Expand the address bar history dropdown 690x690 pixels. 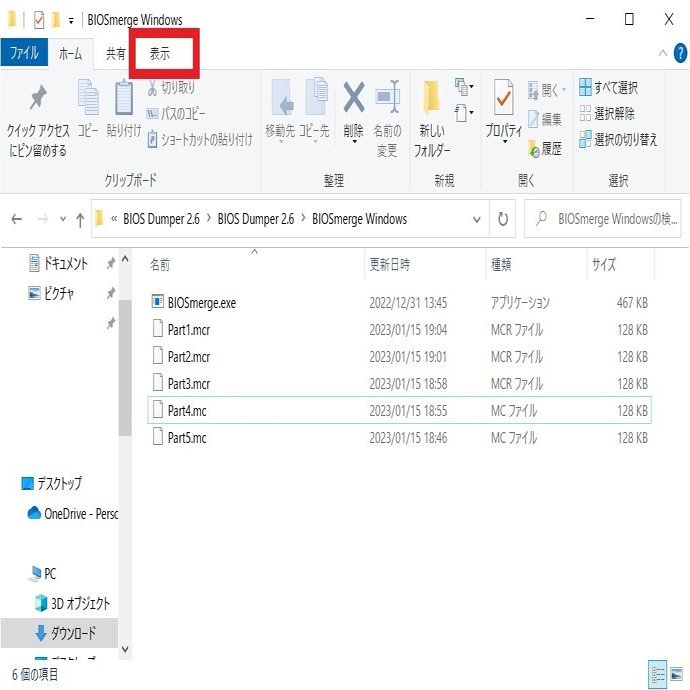point(476,219)
